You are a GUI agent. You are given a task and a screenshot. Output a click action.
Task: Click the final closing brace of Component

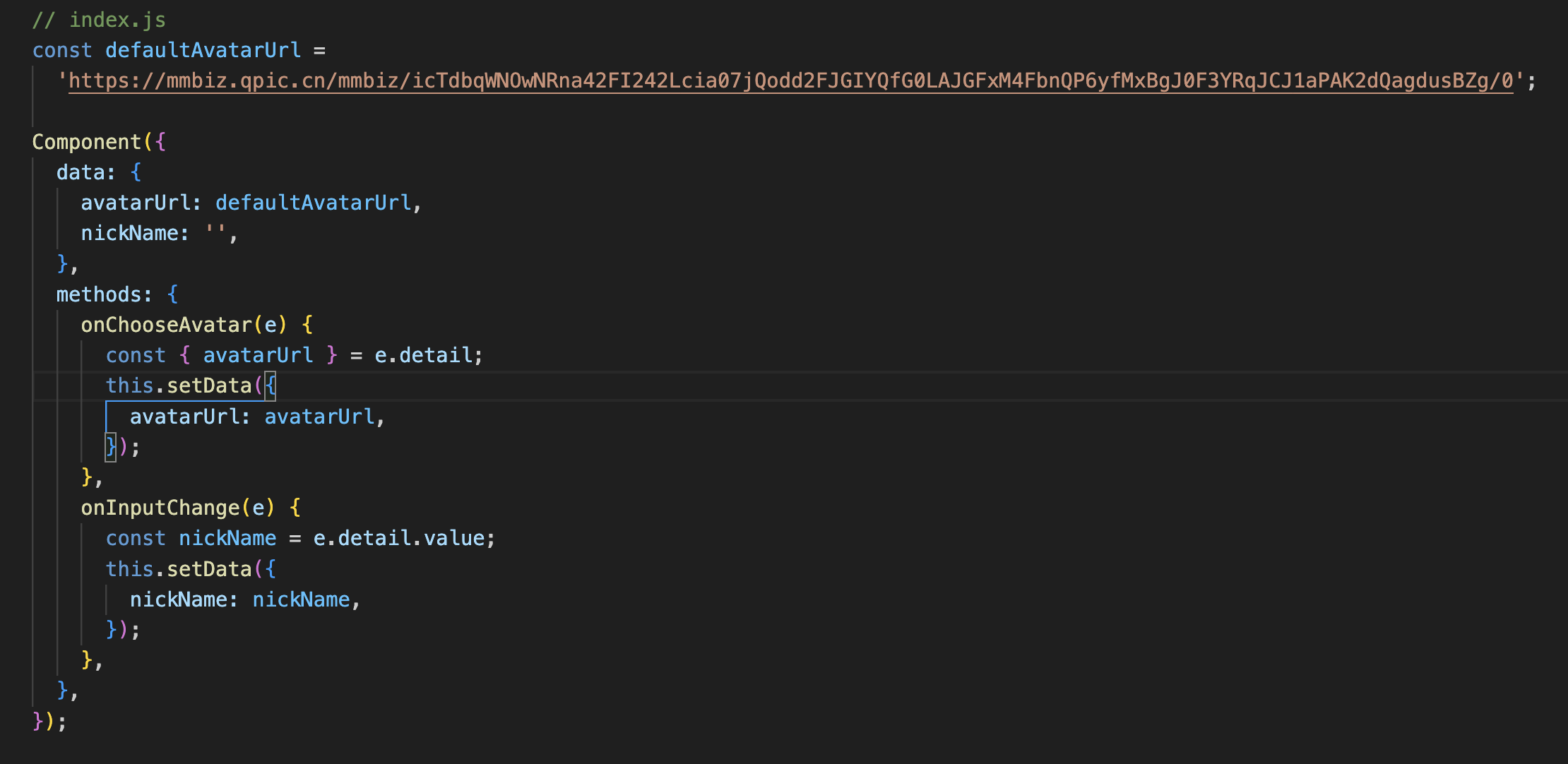click(x=37, y=722)
